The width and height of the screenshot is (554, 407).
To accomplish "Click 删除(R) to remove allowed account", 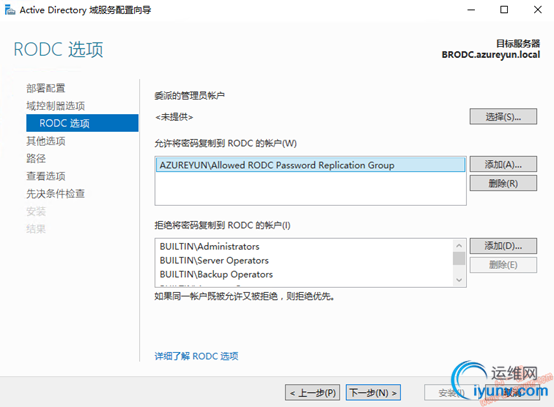I will 503,183.
